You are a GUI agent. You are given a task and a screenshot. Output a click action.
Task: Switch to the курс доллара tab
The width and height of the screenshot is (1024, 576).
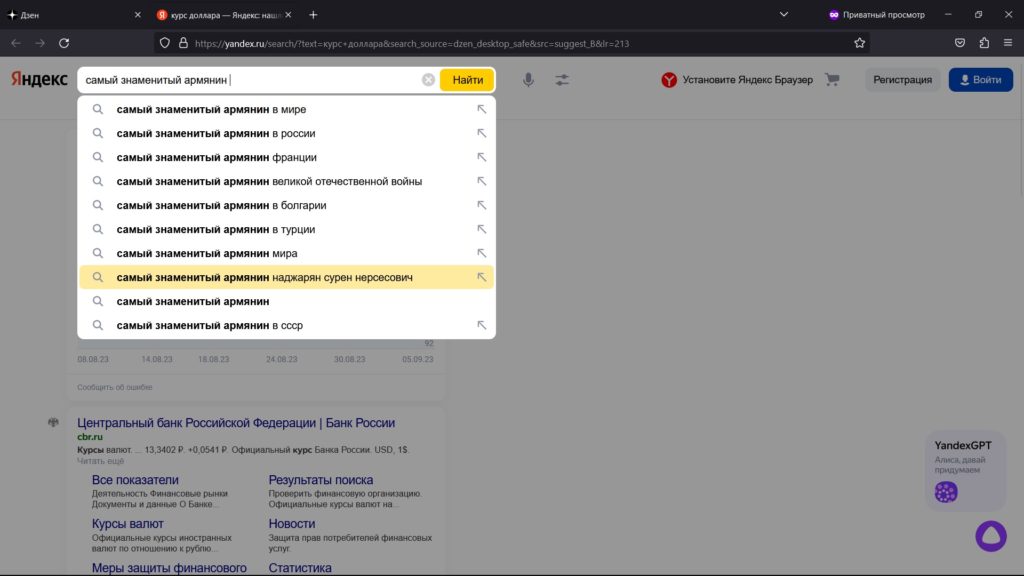coord(223,14)
